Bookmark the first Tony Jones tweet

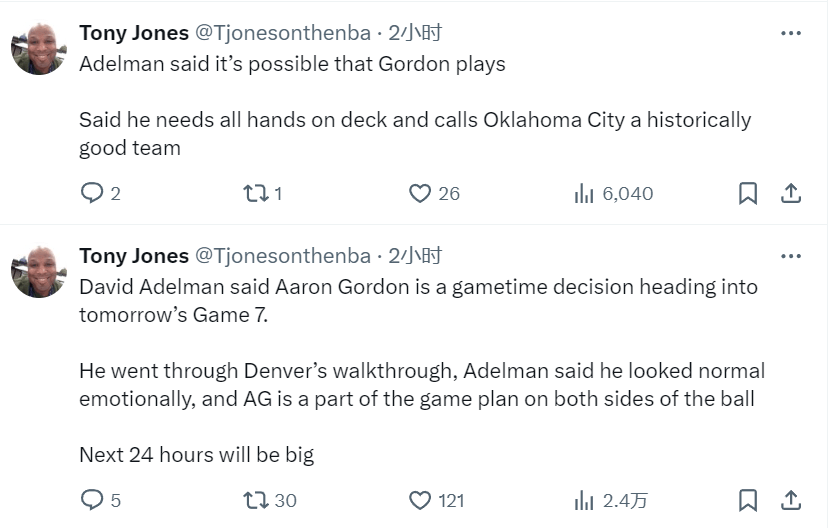748,193
